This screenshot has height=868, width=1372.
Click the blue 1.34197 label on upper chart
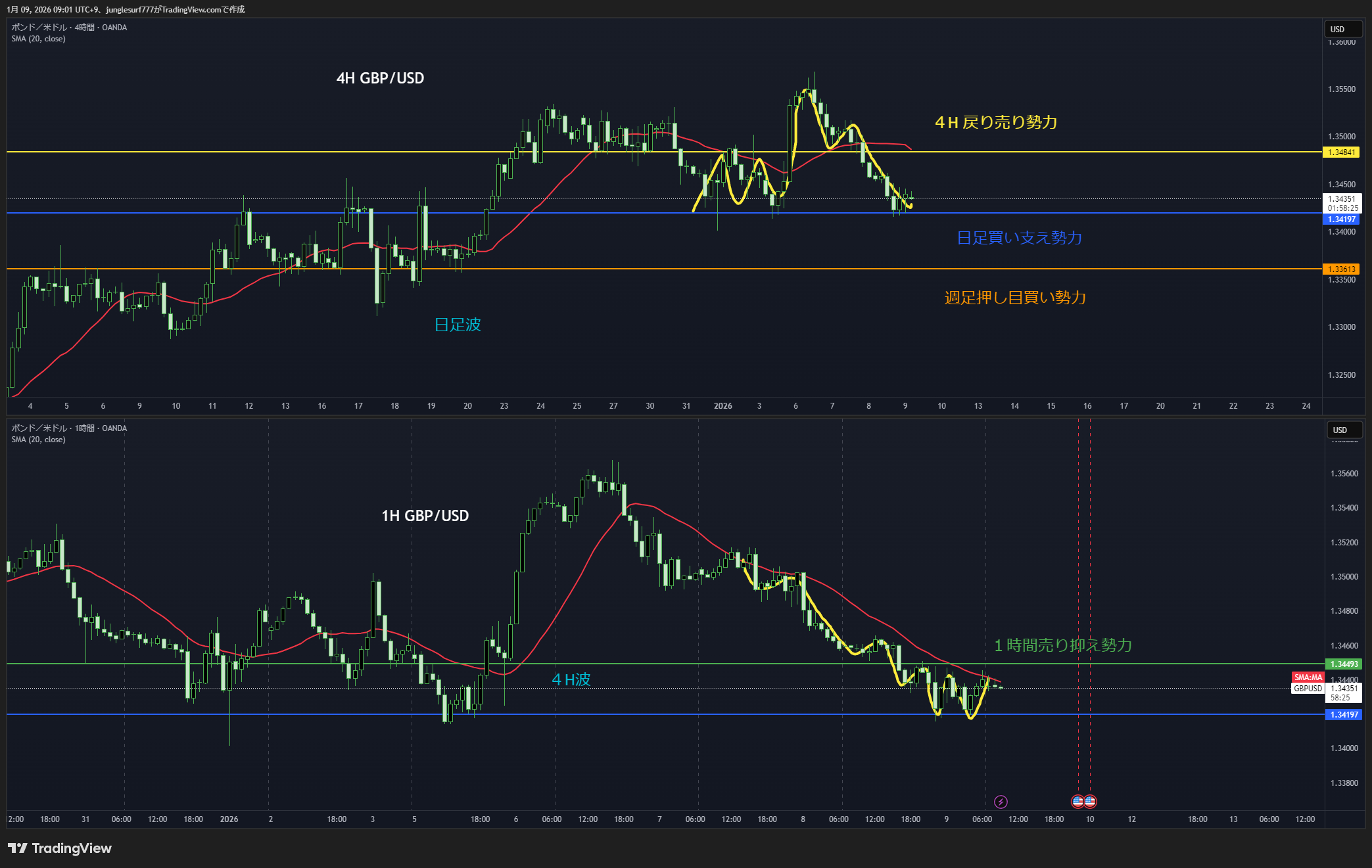click(x=1341, y=219)
